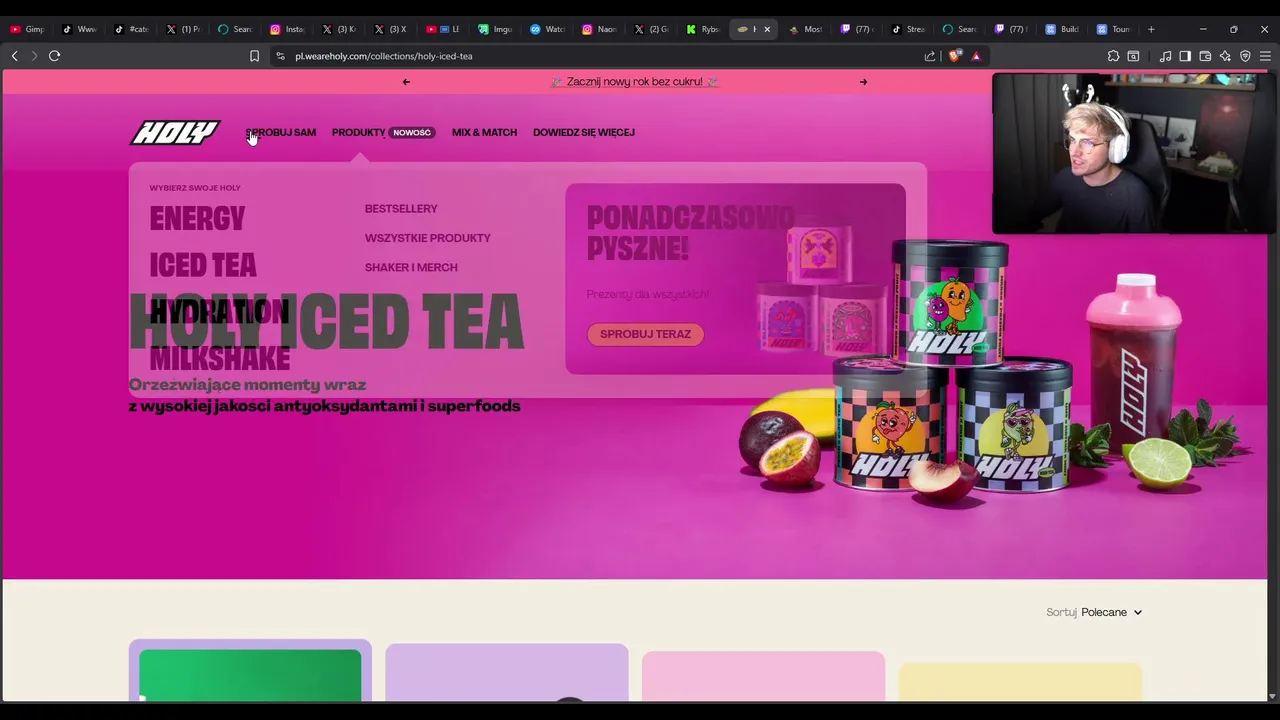This screenshot has height=720, width=1280.
Task: Switch to the #cate TikTok tab
Action: coord(131,29)
